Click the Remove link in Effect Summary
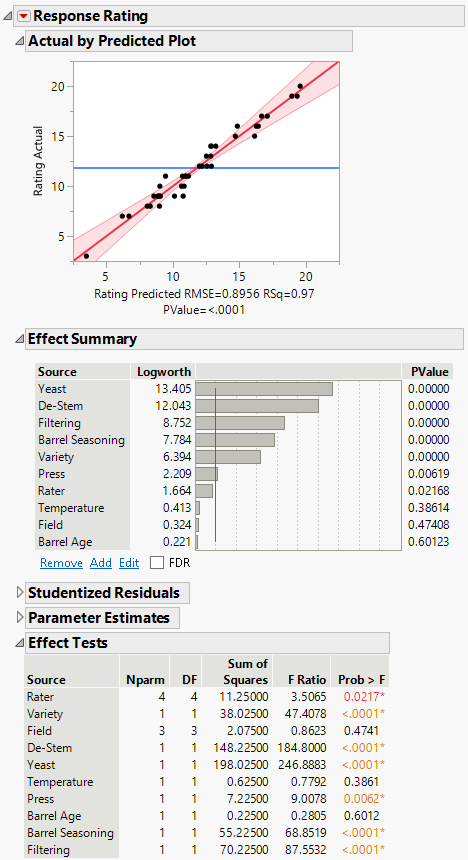Image resolution: width=468 pixels, height=860 pixels. [61, 563]
